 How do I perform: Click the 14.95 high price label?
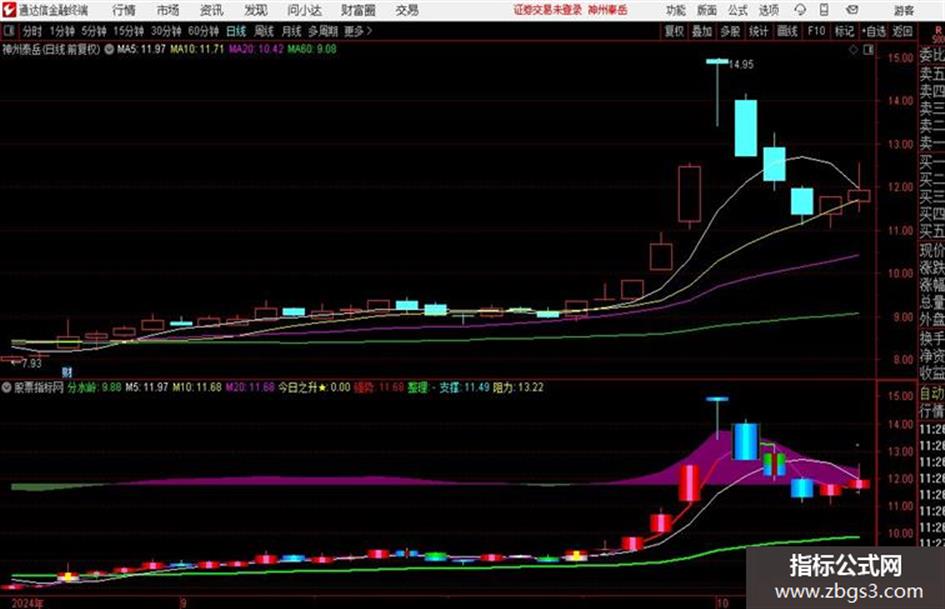click(x=741, y=65)
